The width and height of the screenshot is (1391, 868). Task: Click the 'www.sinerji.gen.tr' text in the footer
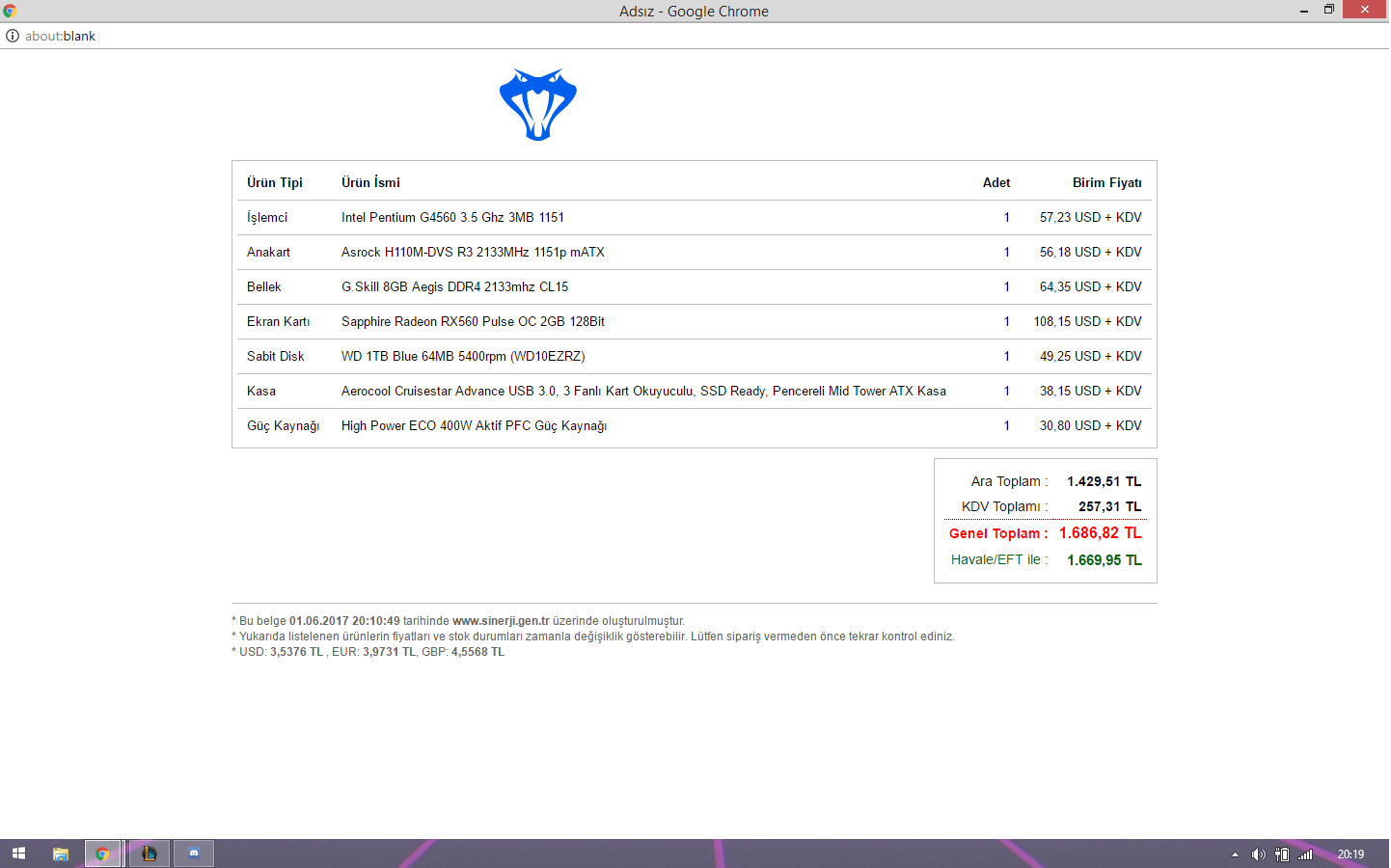[501, 621]
